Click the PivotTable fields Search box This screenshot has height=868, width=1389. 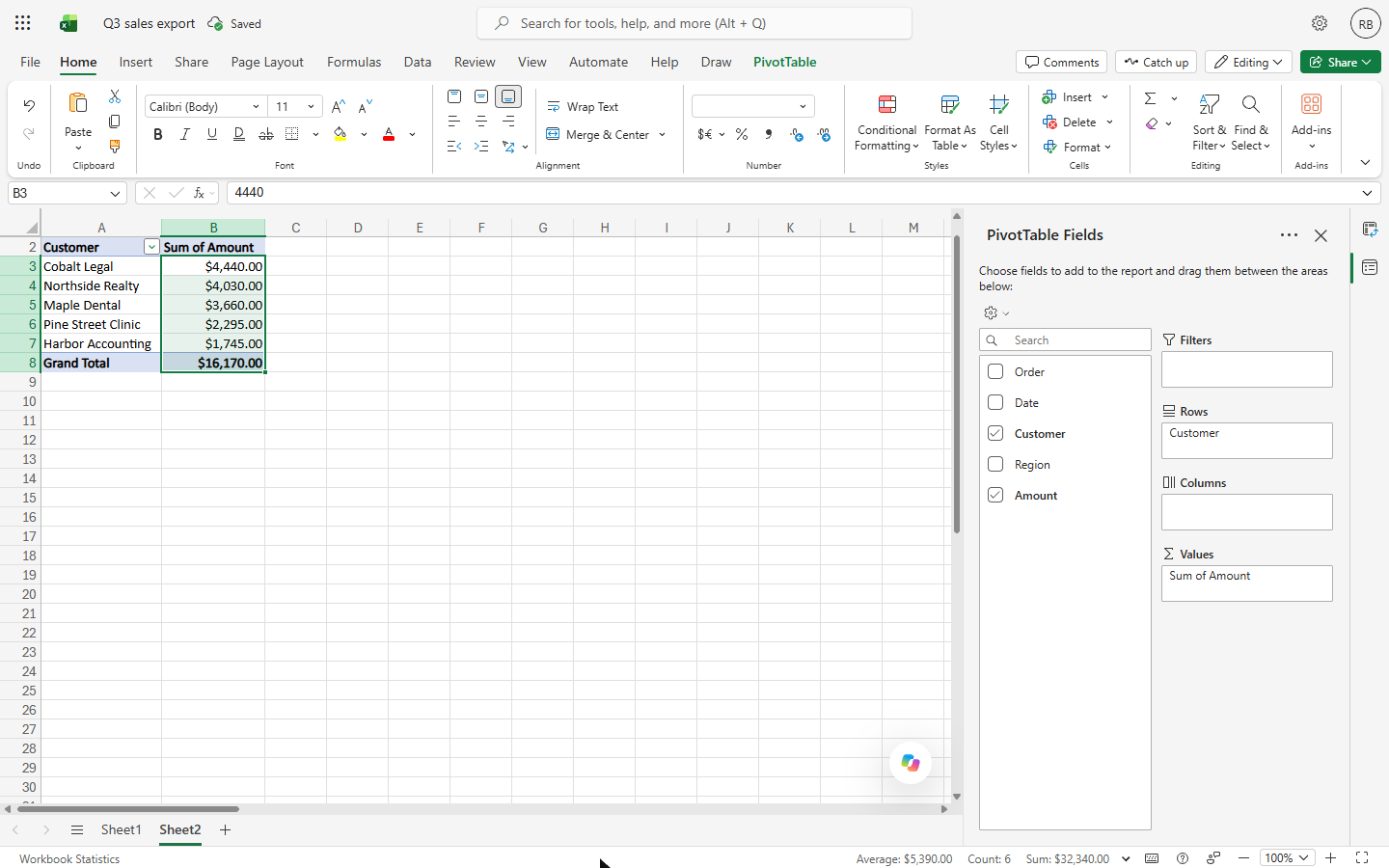point(1065,340)
